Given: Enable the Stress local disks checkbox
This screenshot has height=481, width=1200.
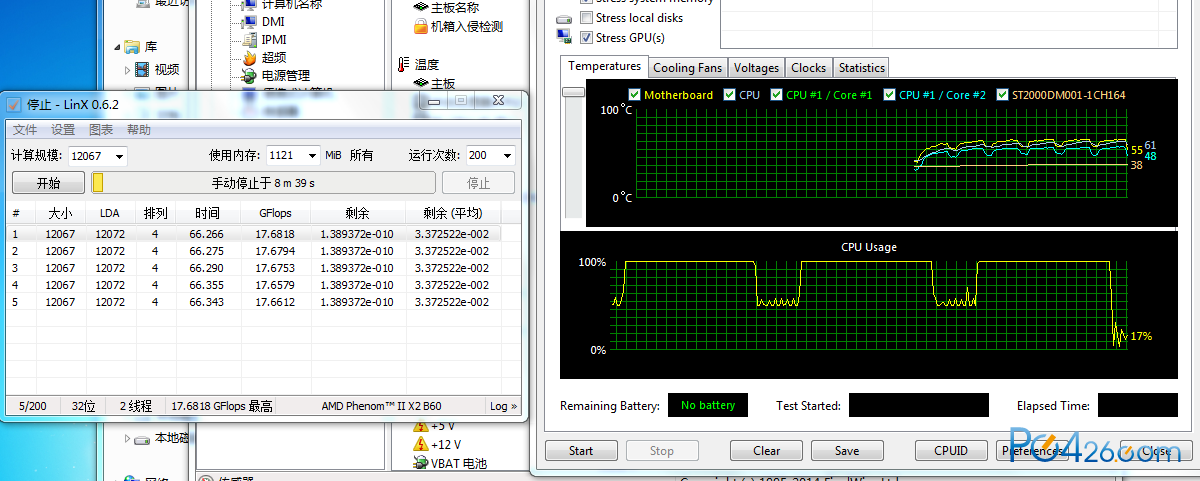Looking at the screenshot, I should coord(586,18).
